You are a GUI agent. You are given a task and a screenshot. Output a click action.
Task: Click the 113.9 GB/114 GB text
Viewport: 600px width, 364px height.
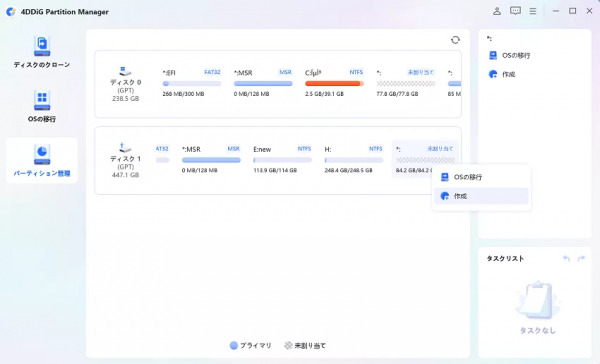pyautogui.click(x=275, y=170)
